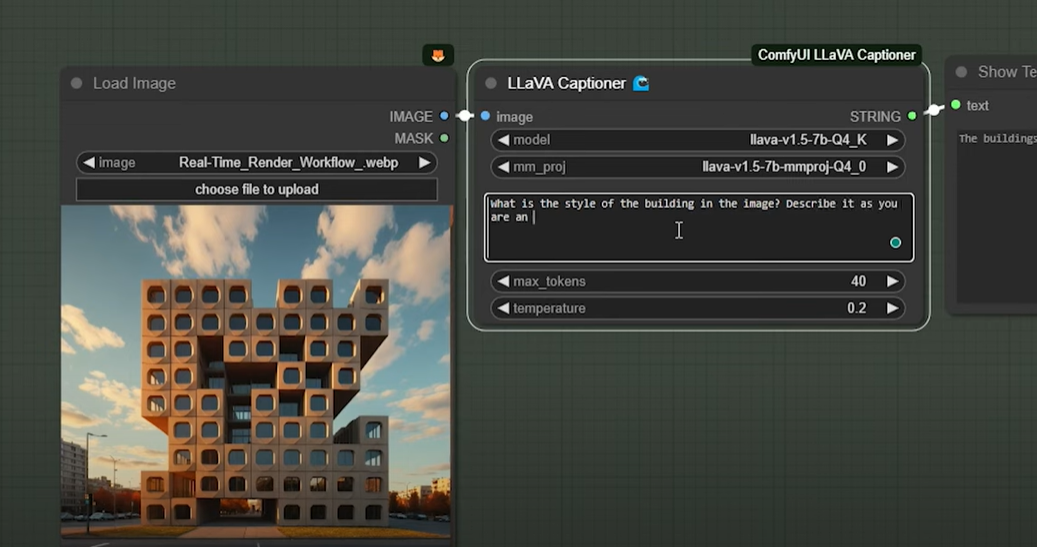Click the MASK output port on Load Image
1037x547 pixels.
click(x=444, y=138)
